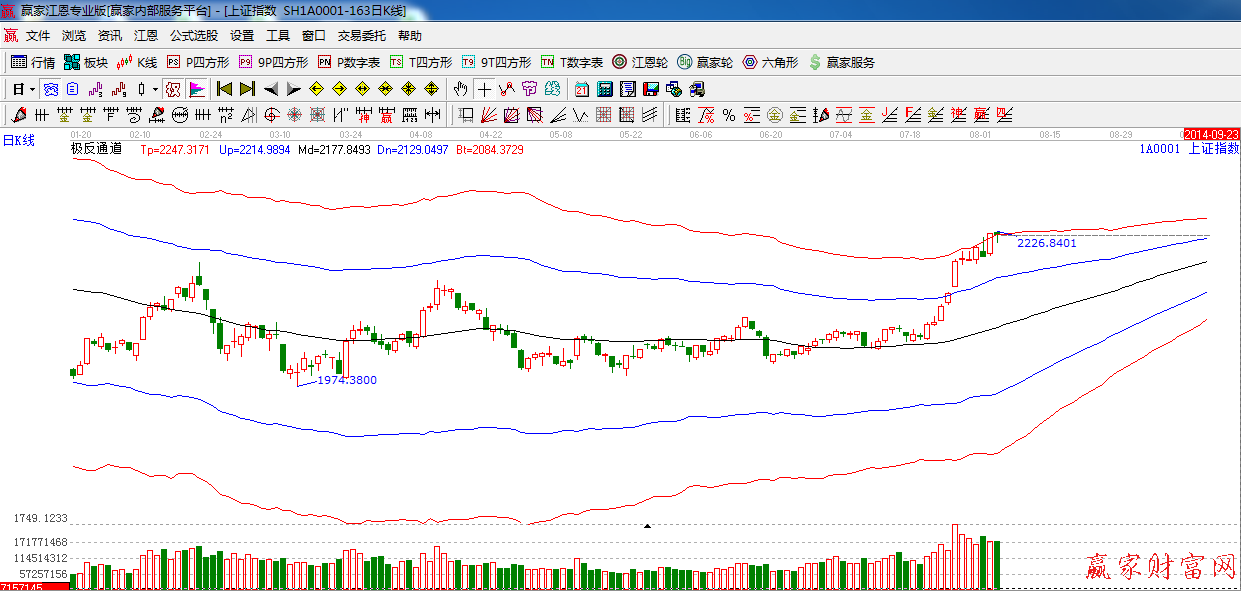The height and width of the screenshot is (591, 1241).
Task: Select the hand pan tool
Action: coord(460,89)
